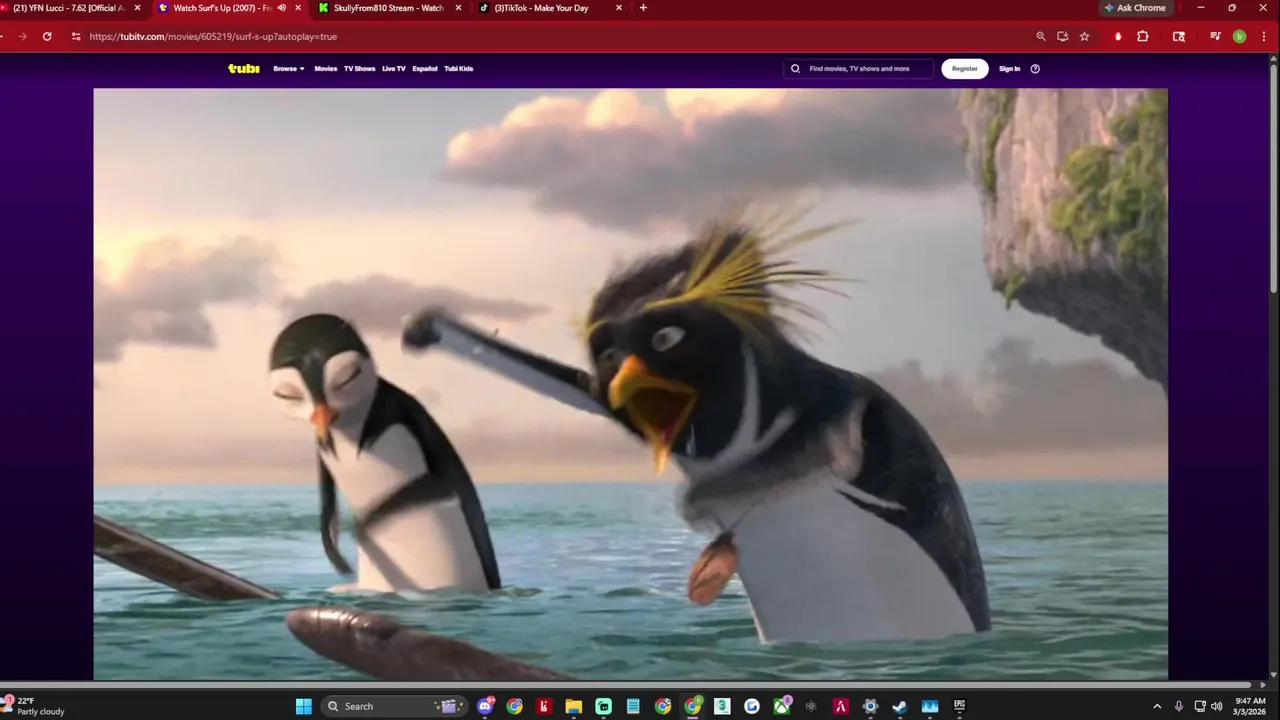Viewport: 1280px width, 720px height.
Task: Open File Explorer from the taskbar
Action: (574, 706)
